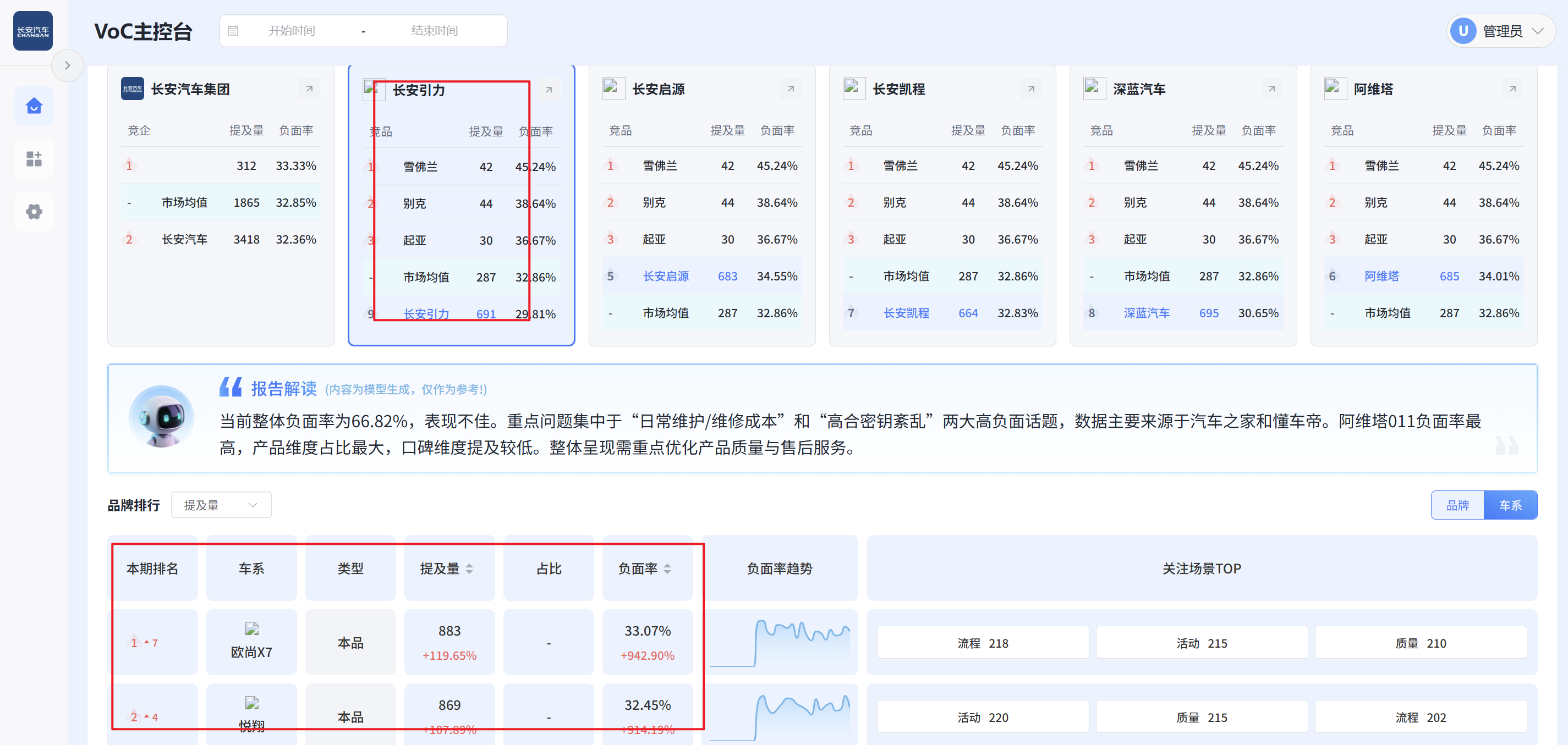Click the 长安汽车 row with 3418 mentions

point(221,239)
